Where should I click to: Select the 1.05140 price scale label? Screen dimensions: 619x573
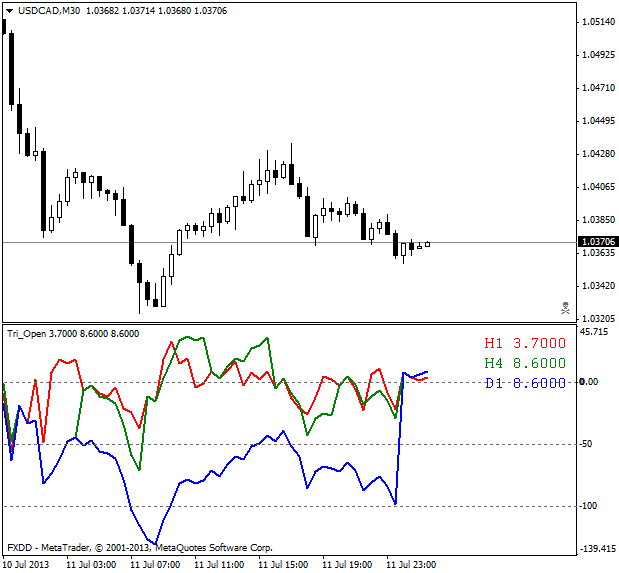(598, 22)
